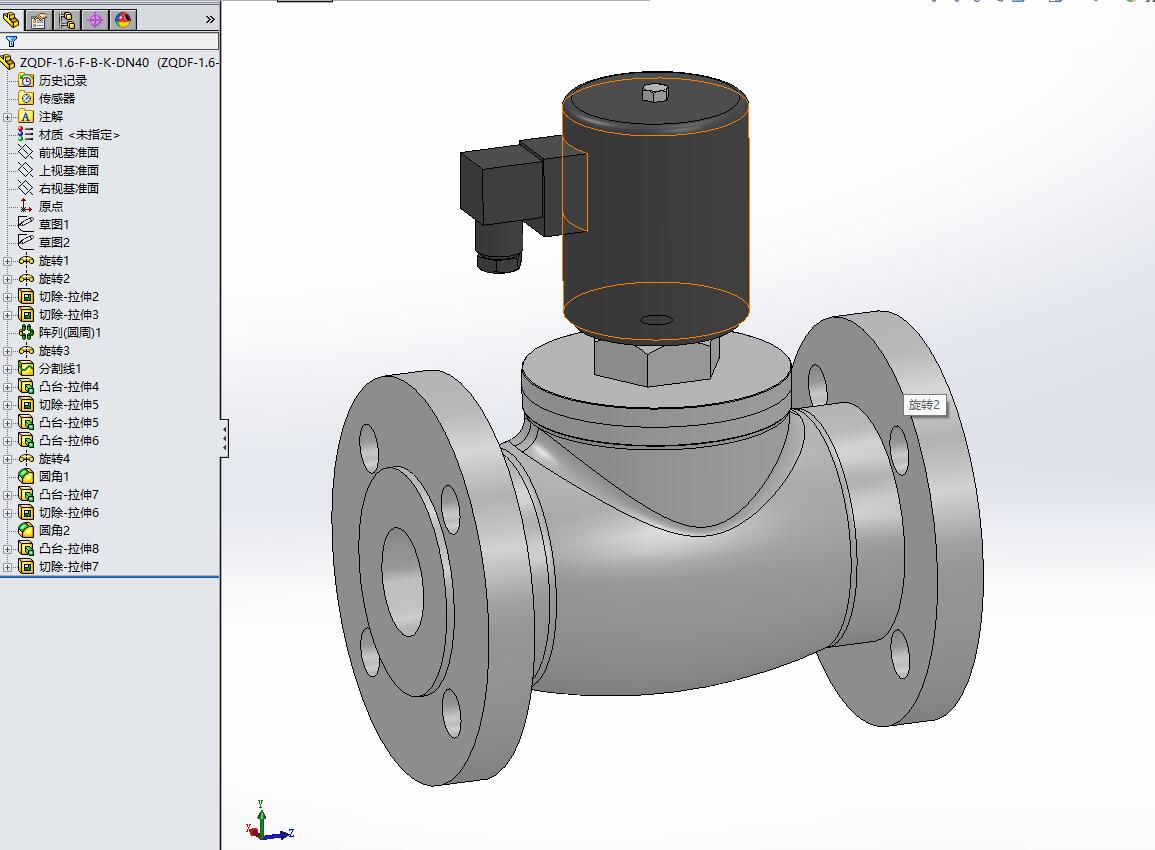Open the DimXpertManager tab

tap(95, 20)
